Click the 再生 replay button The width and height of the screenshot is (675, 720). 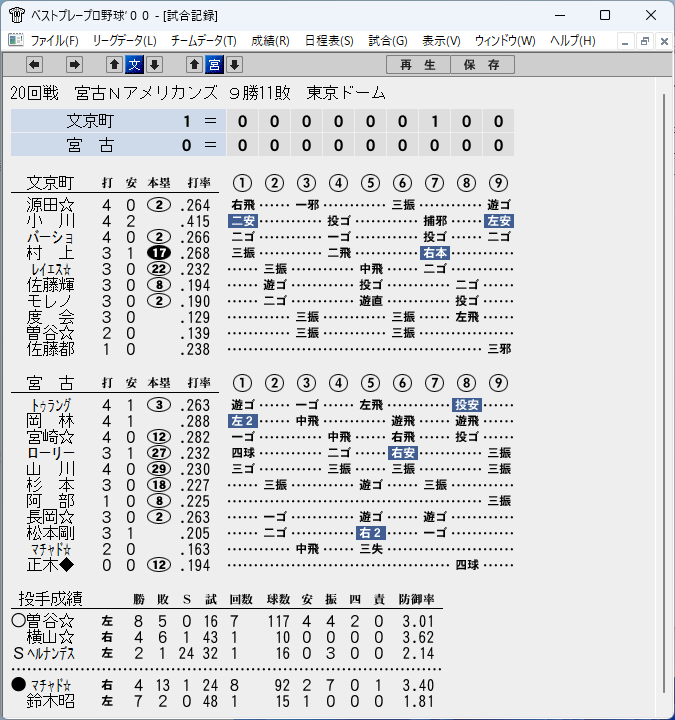(x=418, y=65)
